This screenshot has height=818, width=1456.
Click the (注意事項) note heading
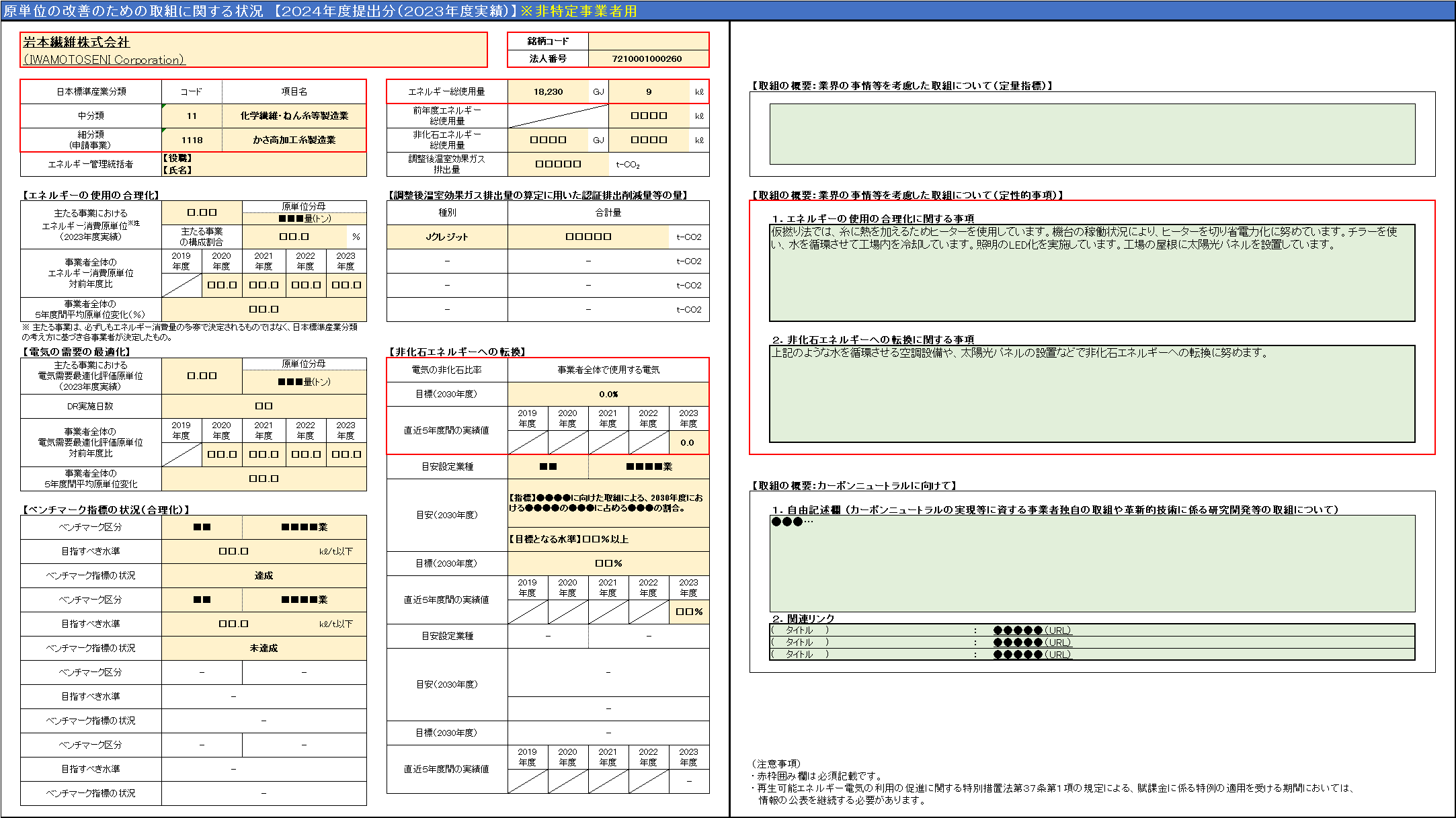(776, 764)
